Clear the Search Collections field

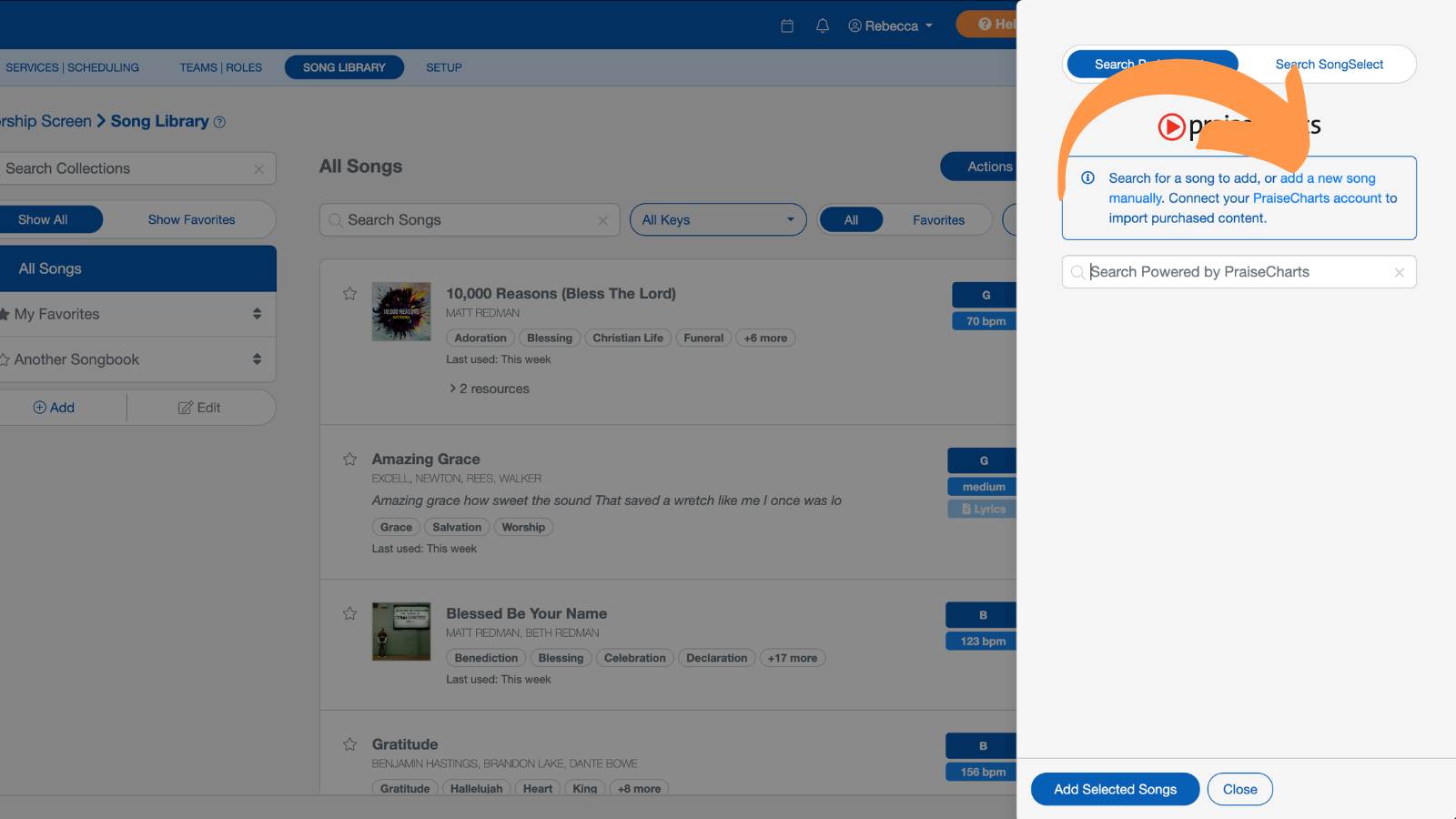[258, 169]
